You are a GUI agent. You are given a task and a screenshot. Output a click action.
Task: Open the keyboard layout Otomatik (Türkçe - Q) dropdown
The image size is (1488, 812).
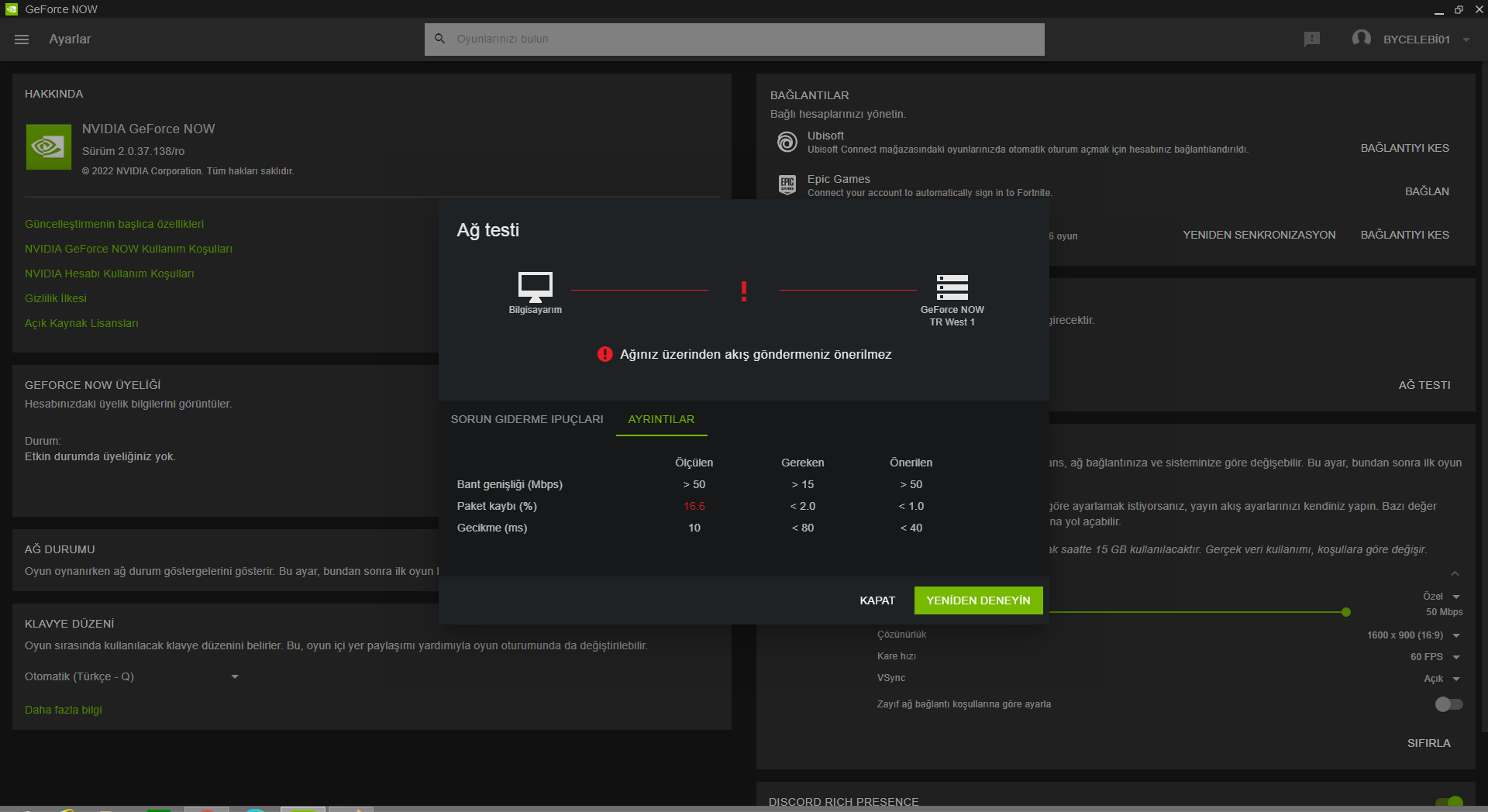point(132,676)
